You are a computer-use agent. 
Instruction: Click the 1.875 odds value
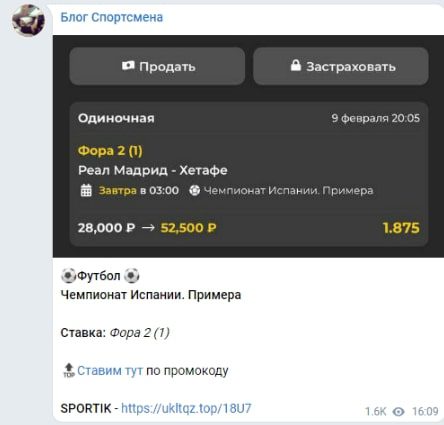pyautogui.click(x=401, y=228)
